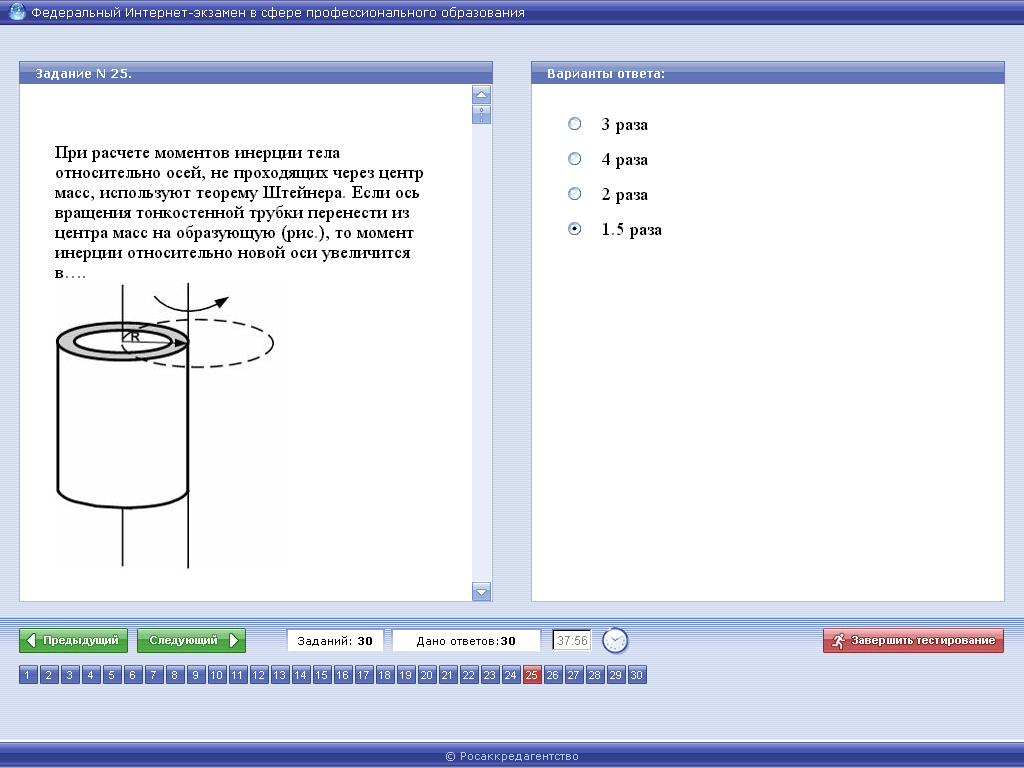Select the answer option '1.5 раза'

point(575,229)
